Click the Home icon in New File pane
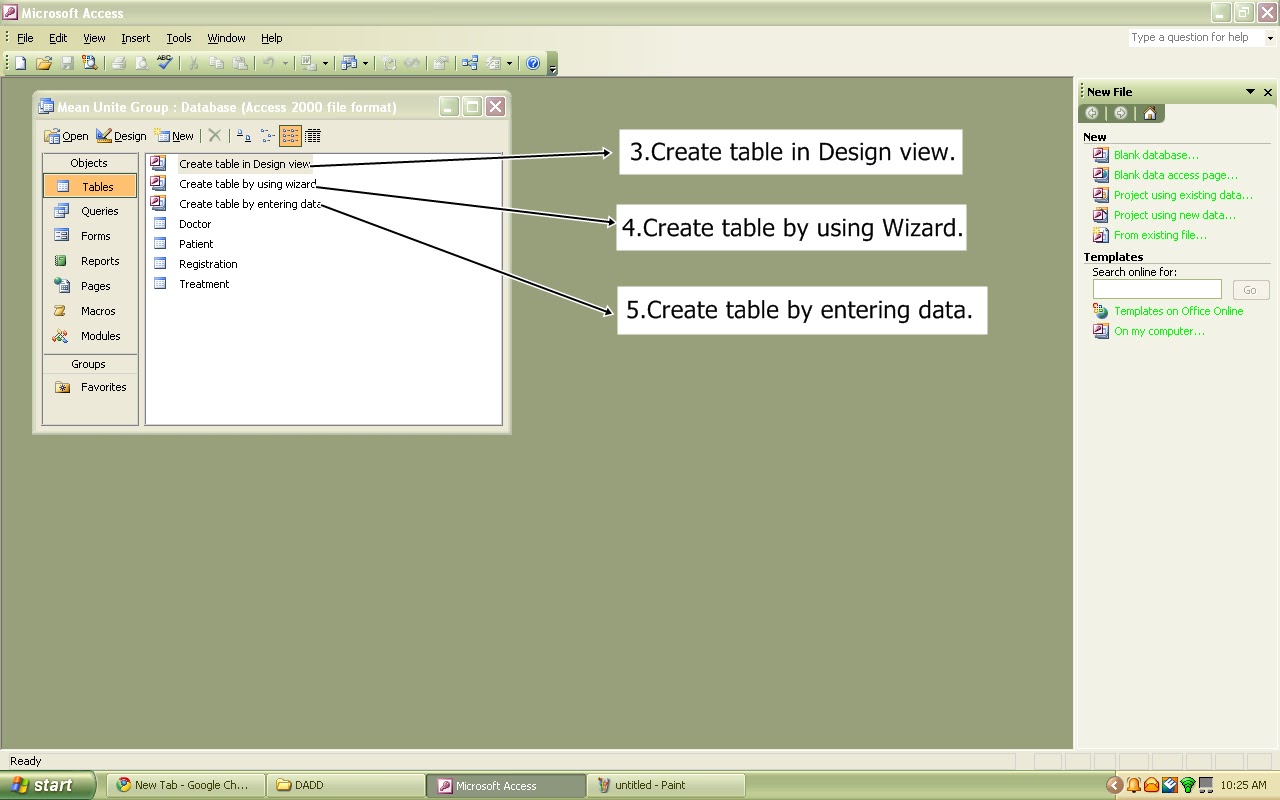 1150,113
